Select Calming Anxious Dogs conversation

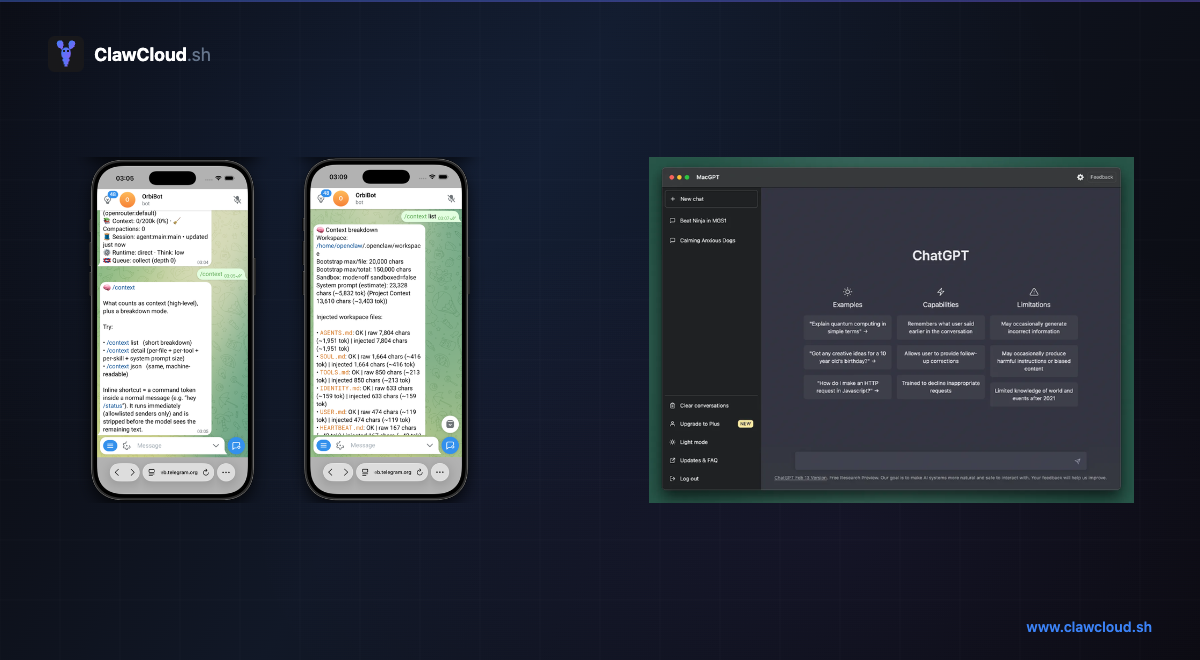tap(707, 240)
